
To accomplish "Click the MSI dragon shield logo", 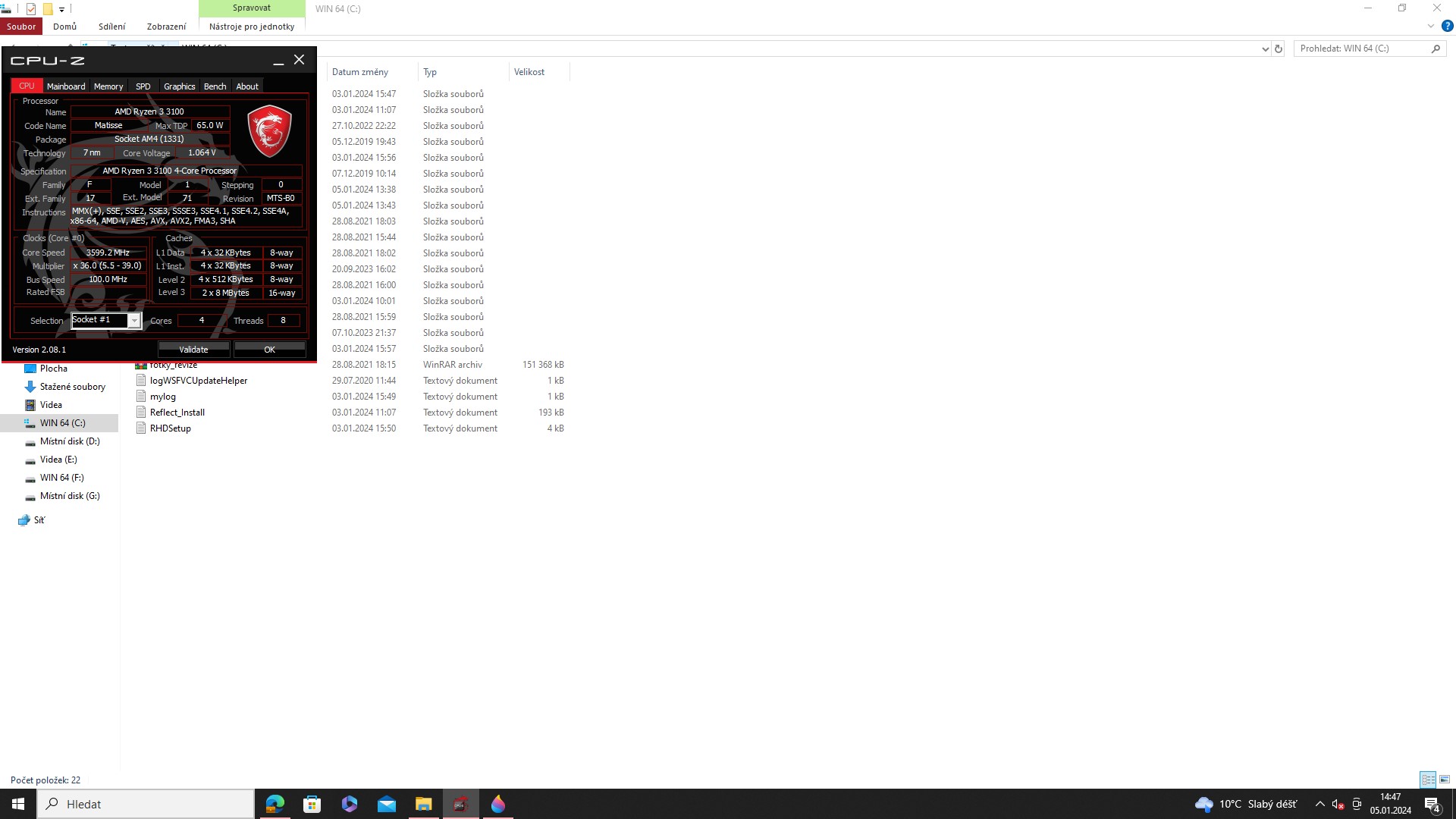I will [269, 131].
